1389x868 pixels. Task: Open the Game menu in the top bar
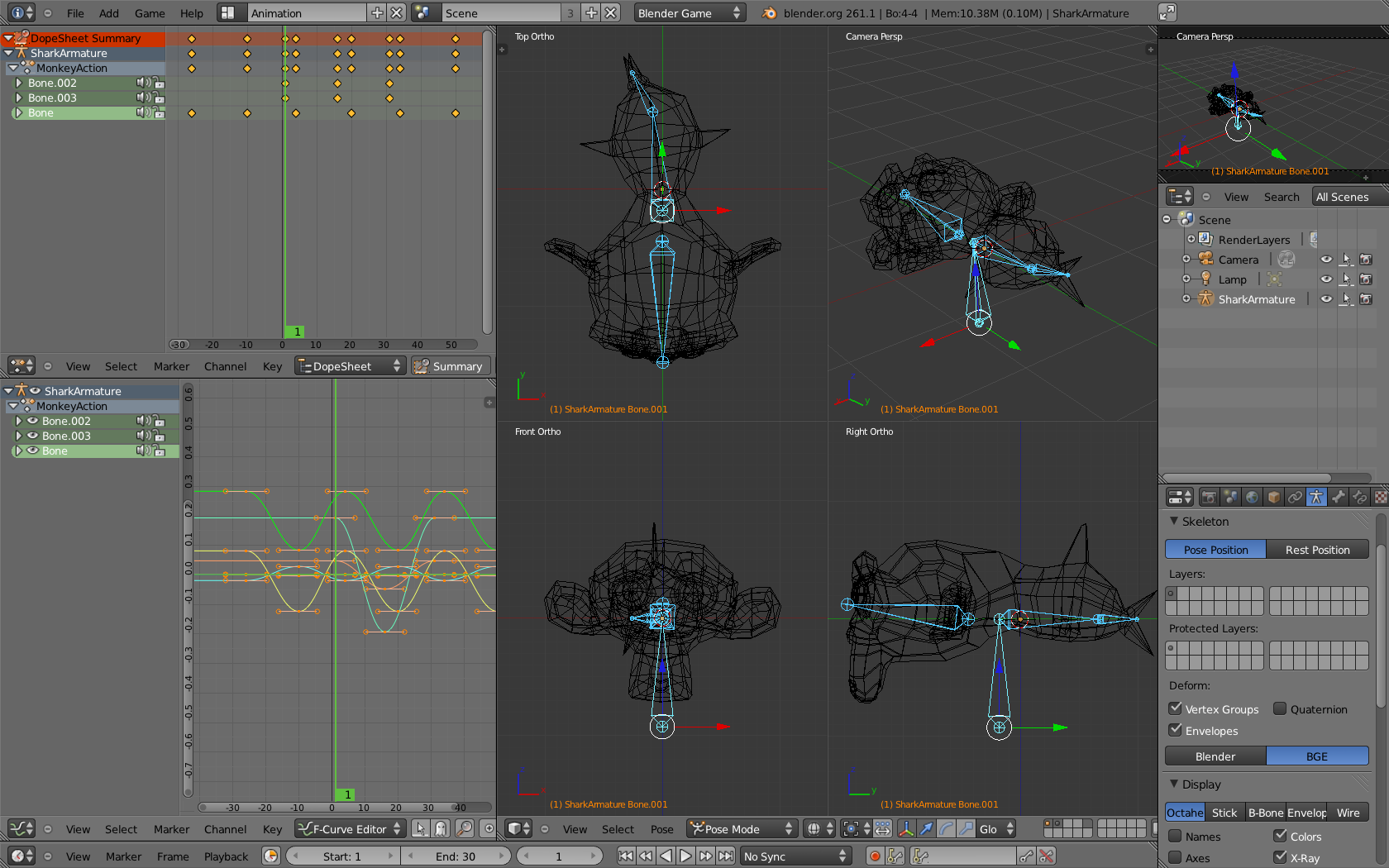click(150, 13)
